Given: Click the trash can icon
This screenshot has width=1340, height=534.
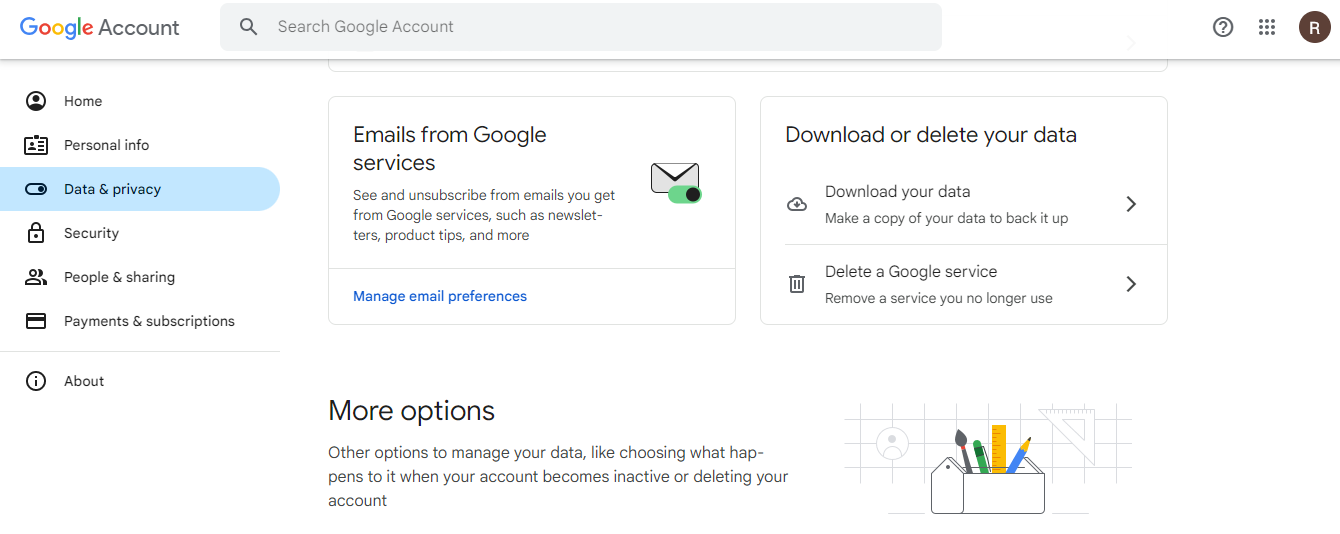Looking at the screenshot, I should click(x=797, y=284).
